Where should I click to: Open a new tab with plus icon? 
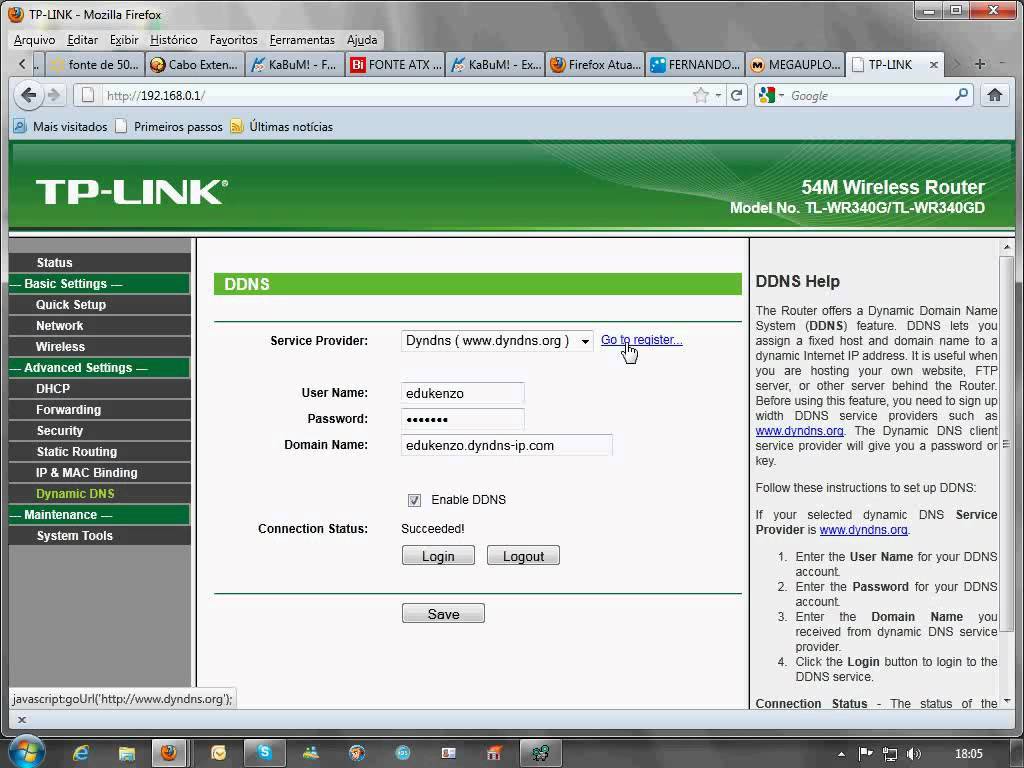pyautogui.click(x=980, y=64)
